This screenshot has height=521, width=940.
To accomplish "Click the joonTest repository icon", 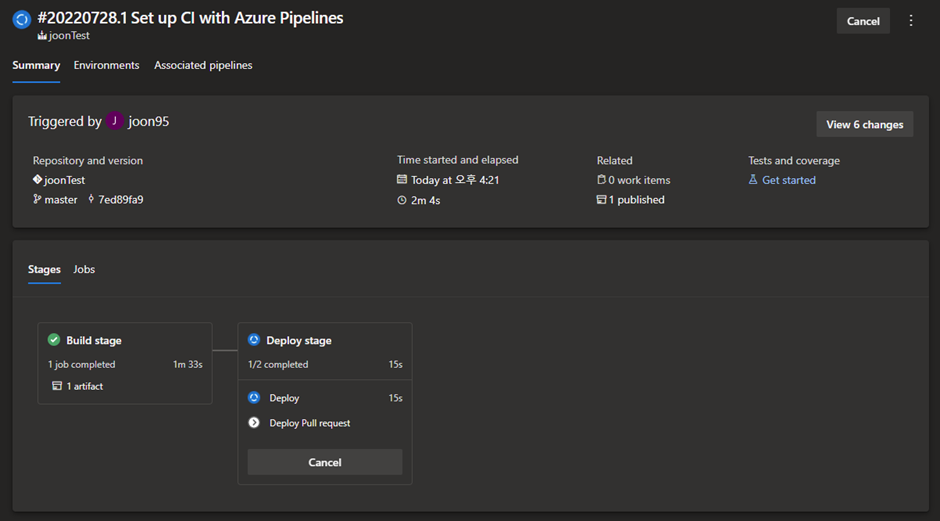I will (x=37, y=180).
